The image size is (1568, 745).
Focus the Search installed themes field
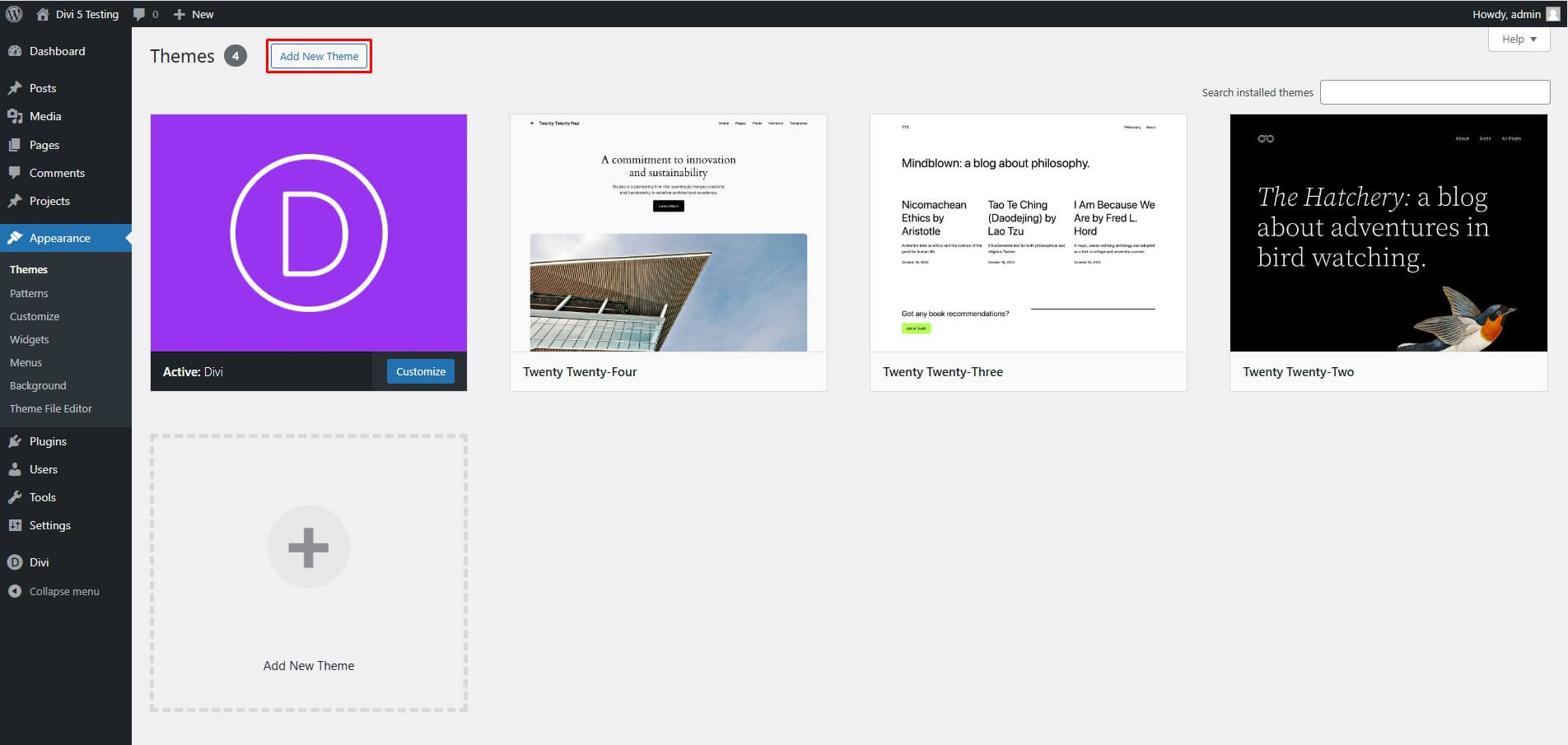(1435, 92)
